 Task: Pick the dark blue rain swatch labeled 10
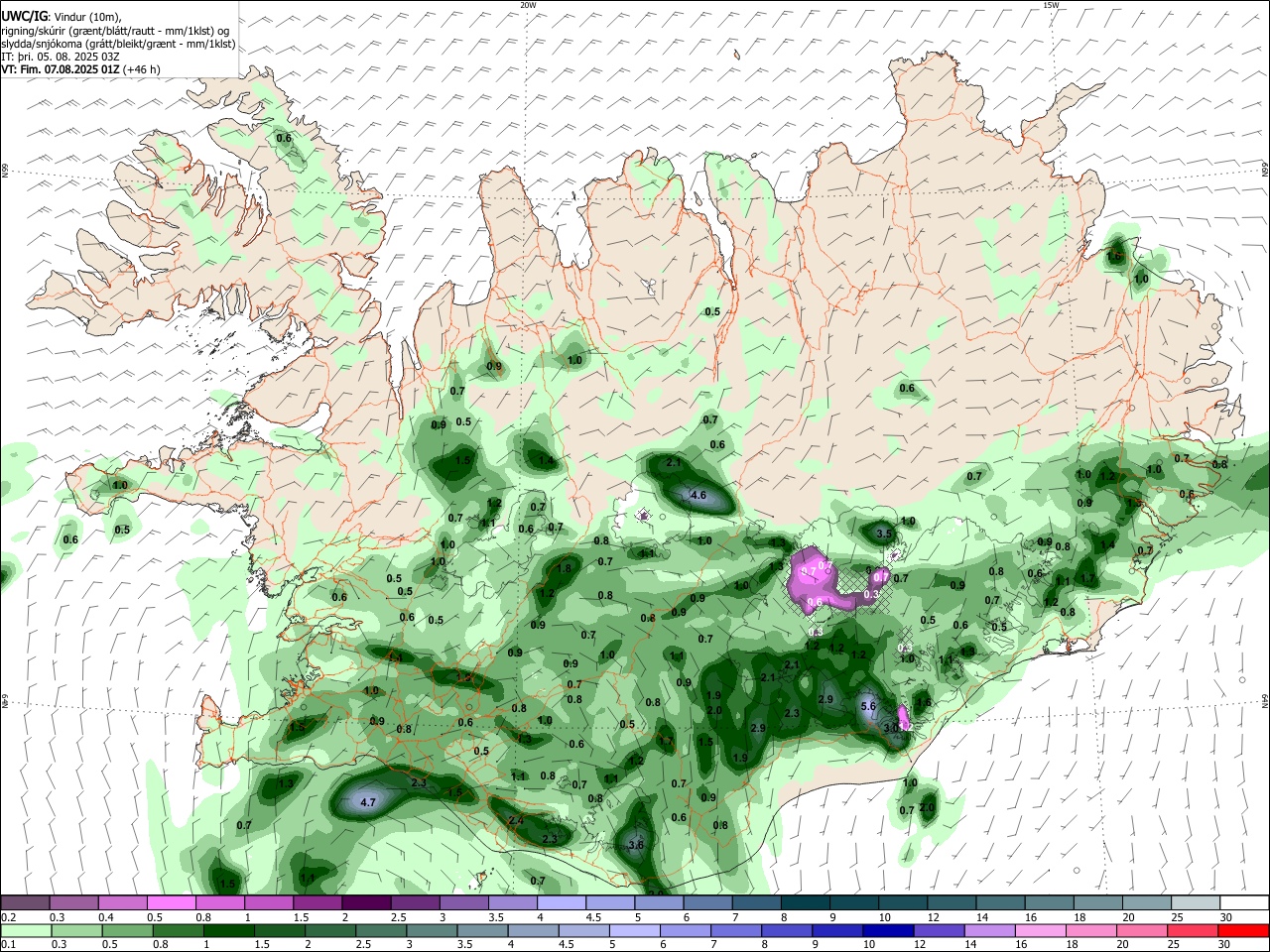click(x=887, y=930)
